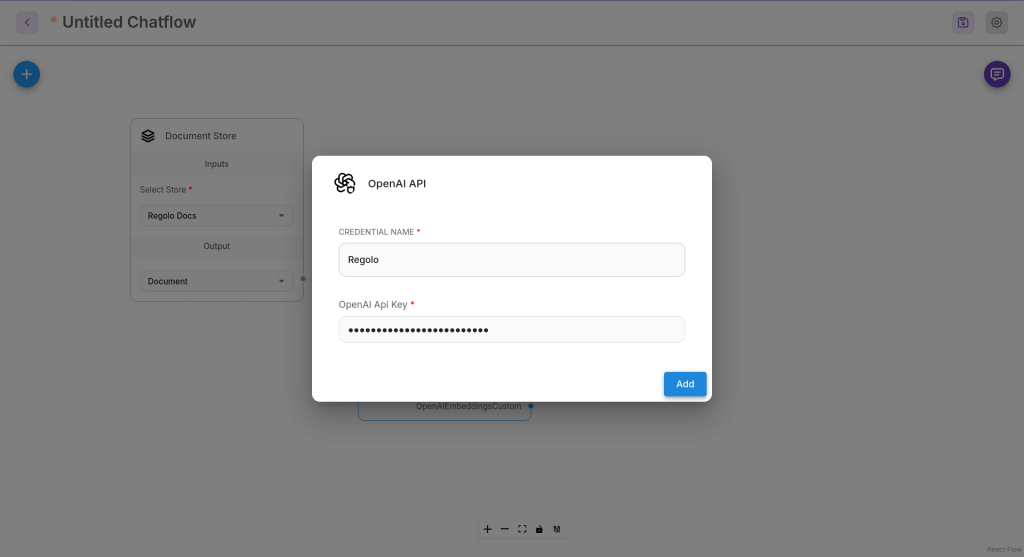Open the React Flow attribution link
The width and height of the screenshot is (1024, 557).
tap(1004, 550)
